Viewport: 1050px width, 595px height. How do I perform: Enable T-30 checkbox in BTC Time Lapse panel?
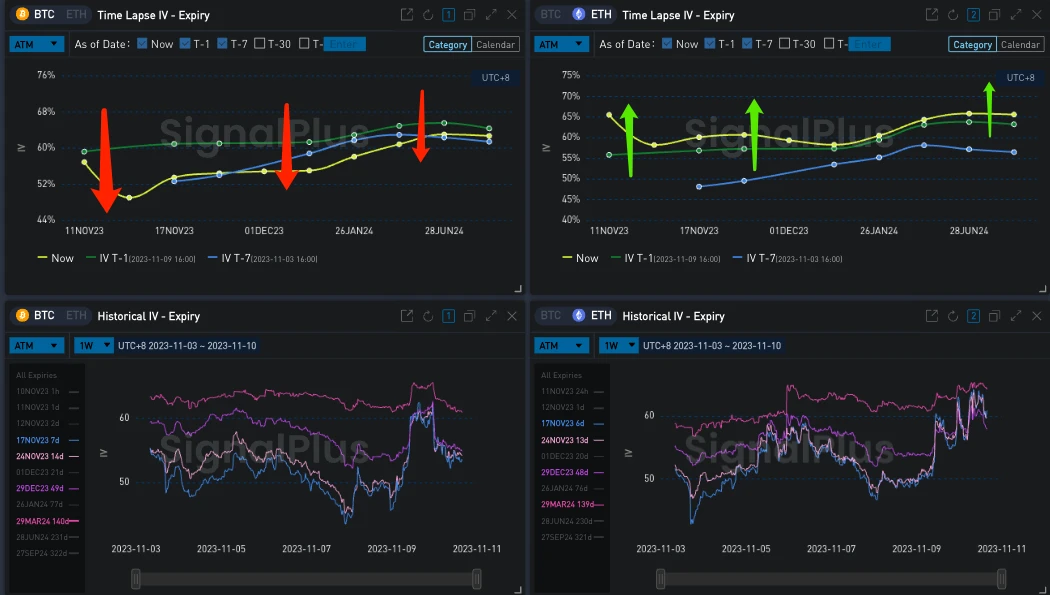pyautogui.click(x=260, y=44)
